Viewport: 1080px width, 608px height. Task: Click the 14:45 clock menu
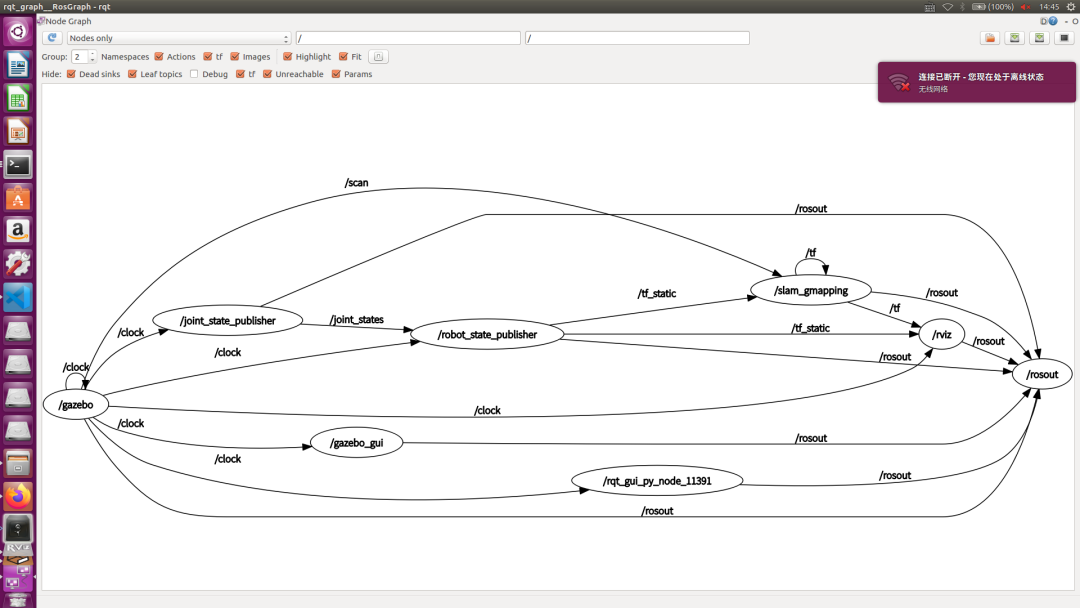(1049, 7)
